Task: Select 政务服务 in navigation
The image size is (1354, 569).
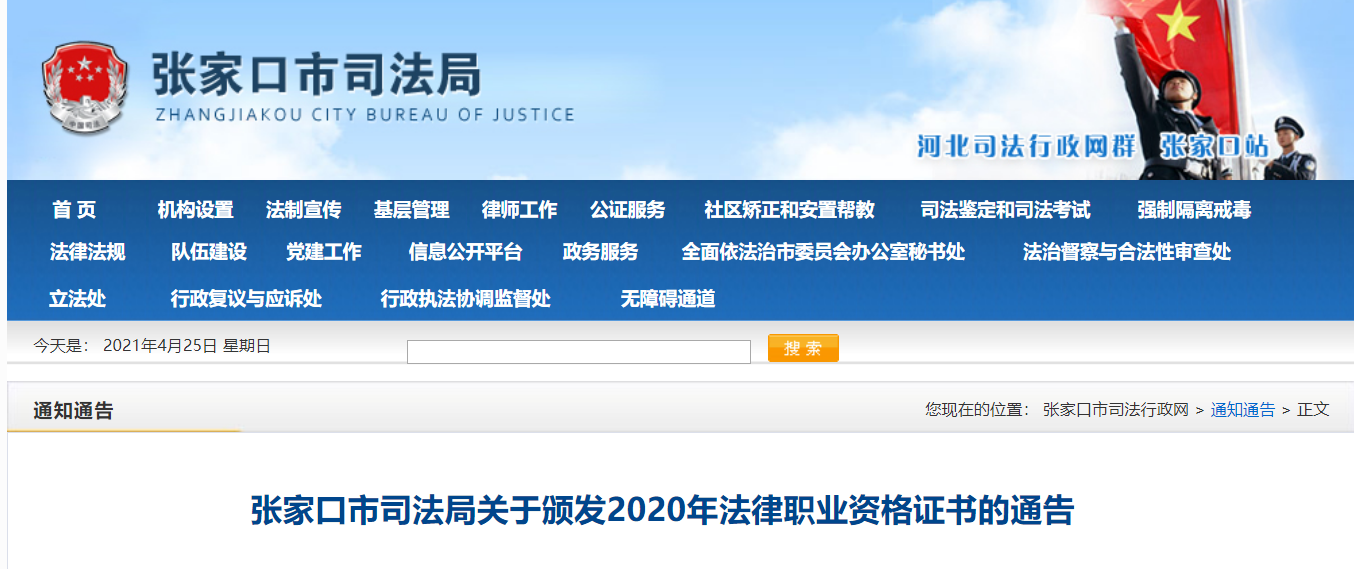Action: pyautogui.click(x=600, y=252)
